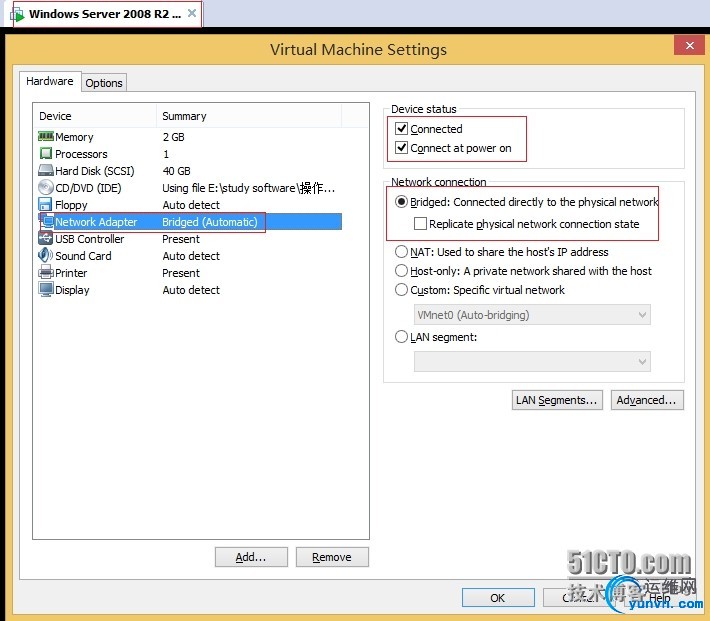Click the Processors summary value '1'
The height and width of the screenshot is (621, 710).
166,154
